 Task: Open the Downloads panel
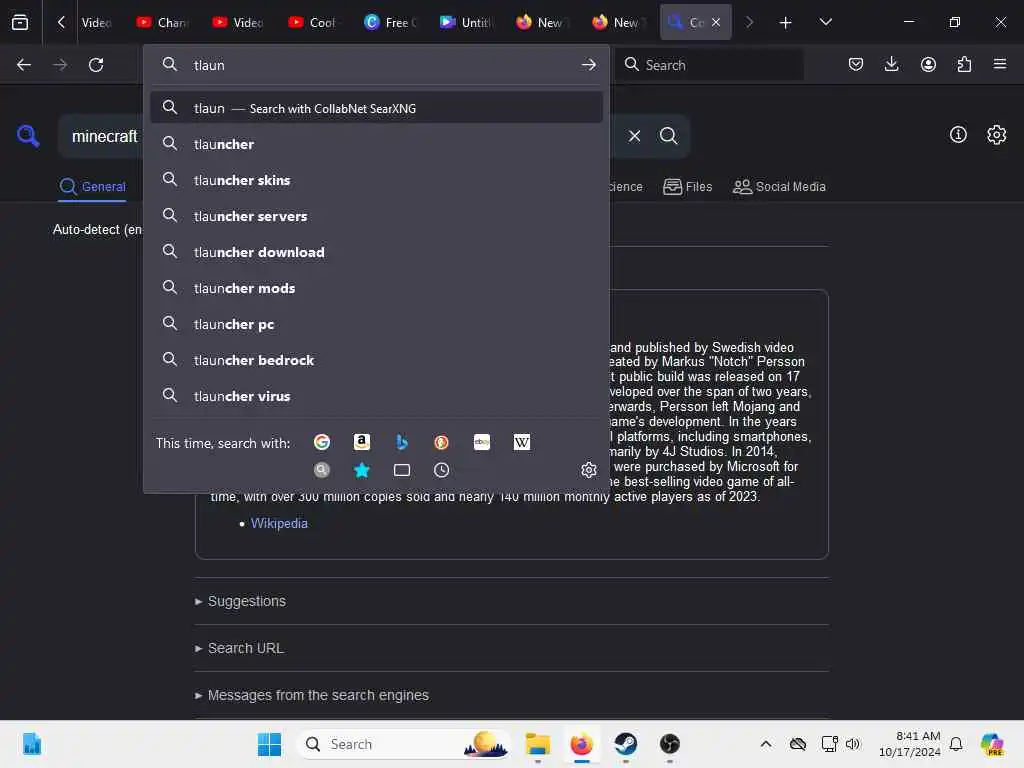click(891, 64)
